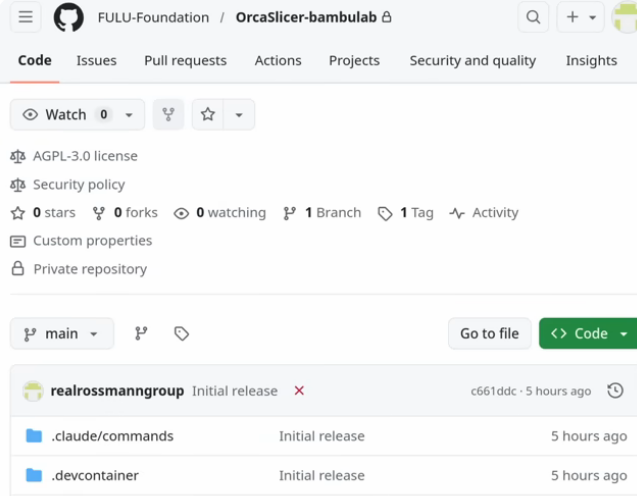
Task: View the 0 watching list
Action: click(x=231, y=212)
